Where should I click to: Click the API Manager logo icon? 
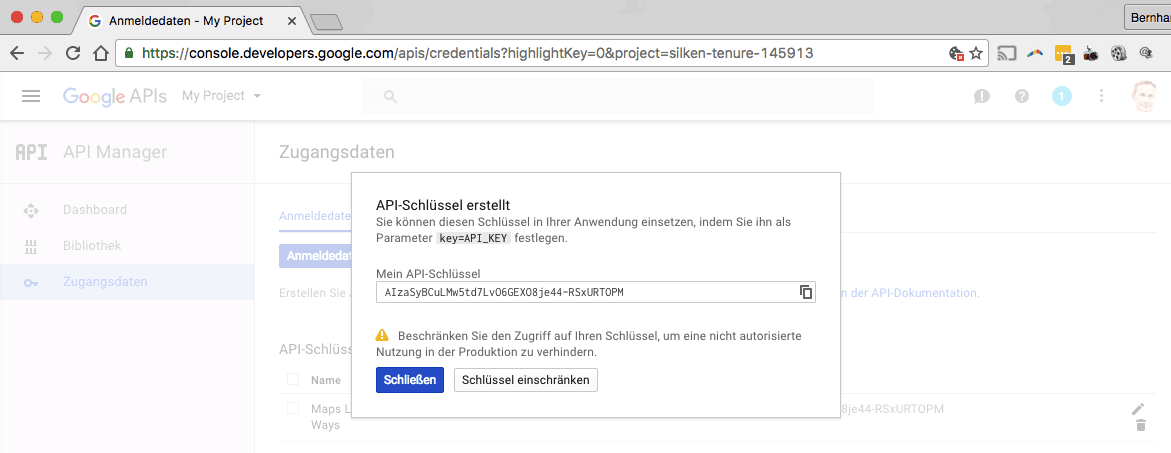31,153
